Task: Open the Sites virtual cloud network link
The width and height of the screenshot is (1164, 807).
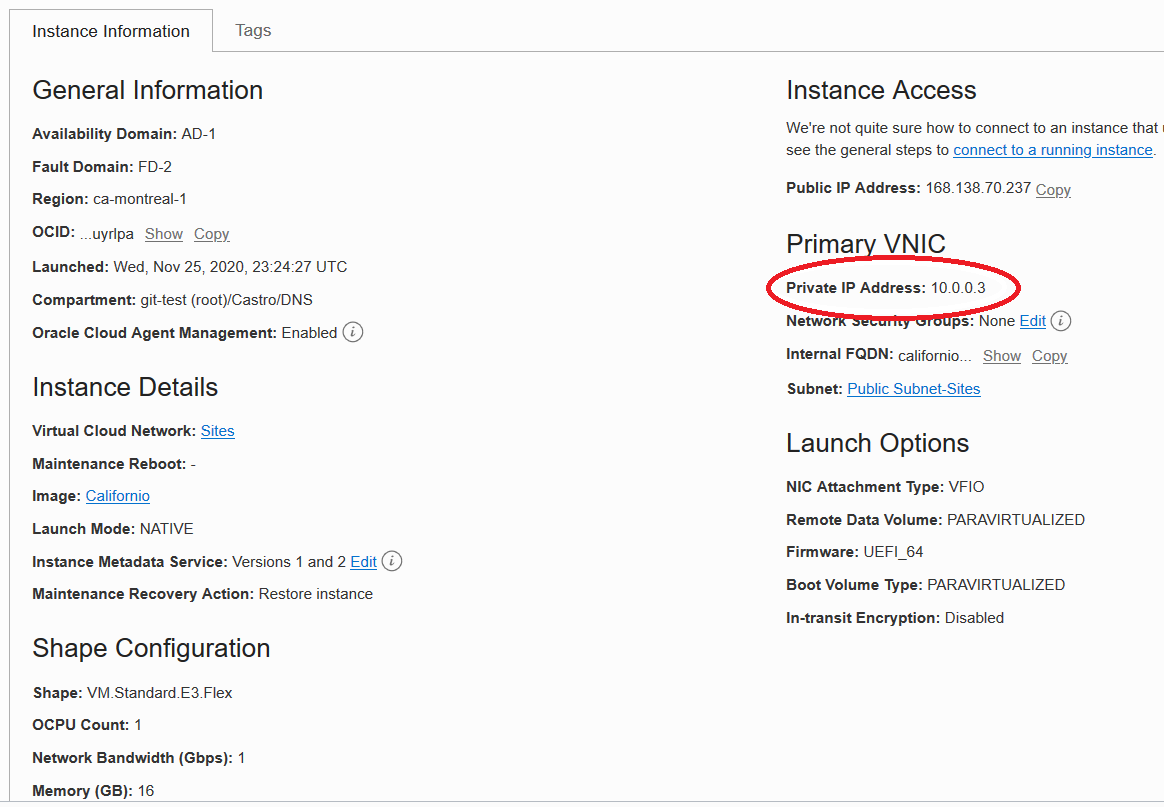Action: [x=218, y=431]
